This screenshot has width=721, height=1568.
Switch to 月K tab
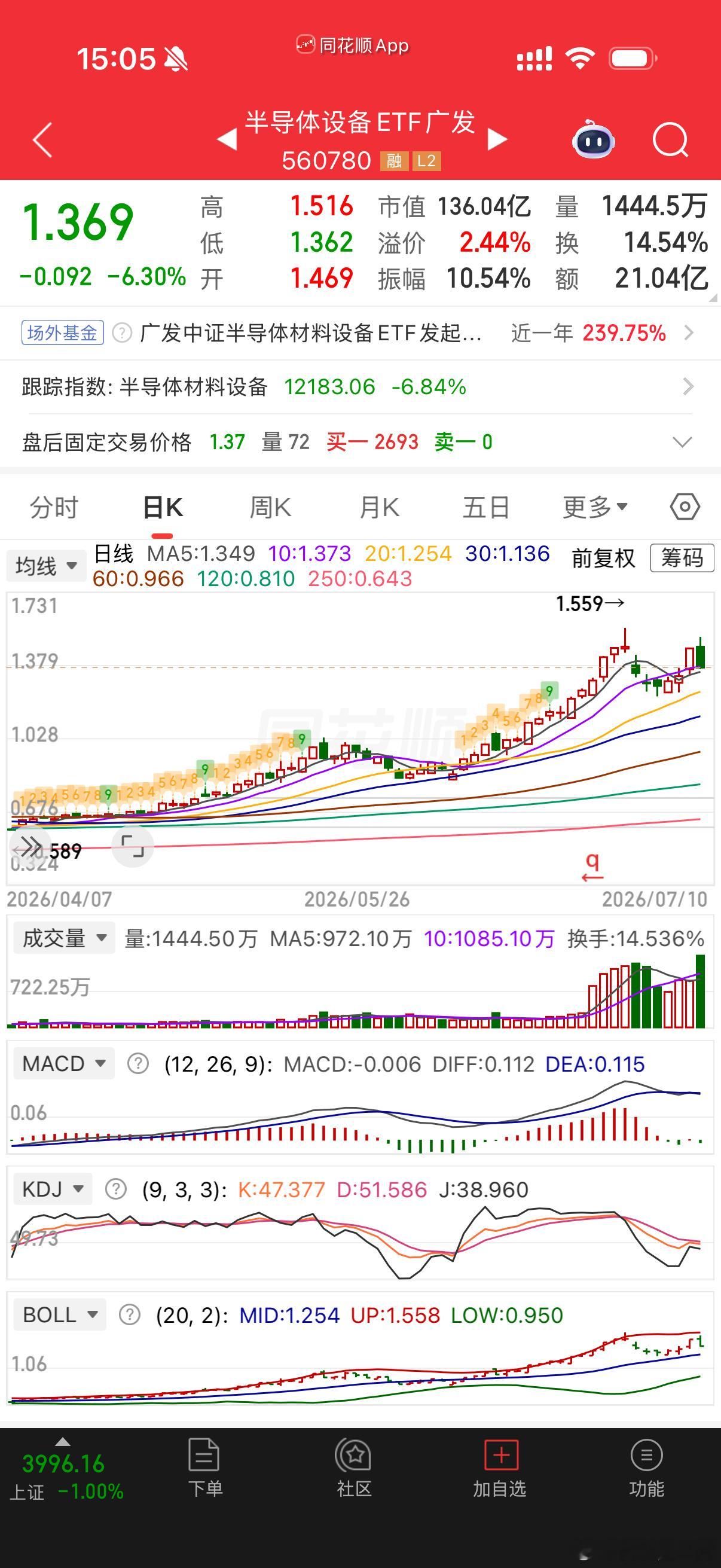pos(378,507)
